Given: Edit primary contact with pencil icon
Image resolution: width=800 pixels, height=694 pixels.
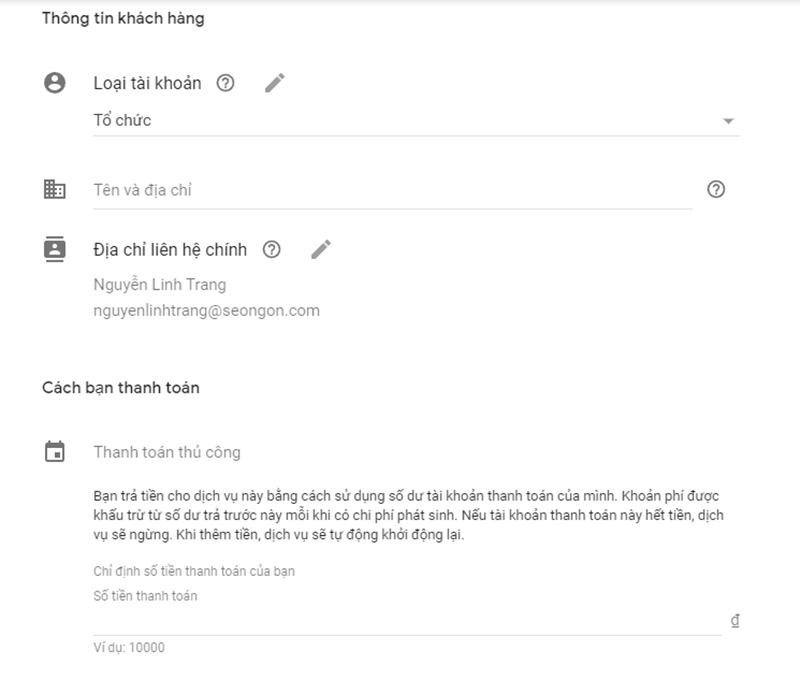Looking at the screenshot, I should click(321, 250).
